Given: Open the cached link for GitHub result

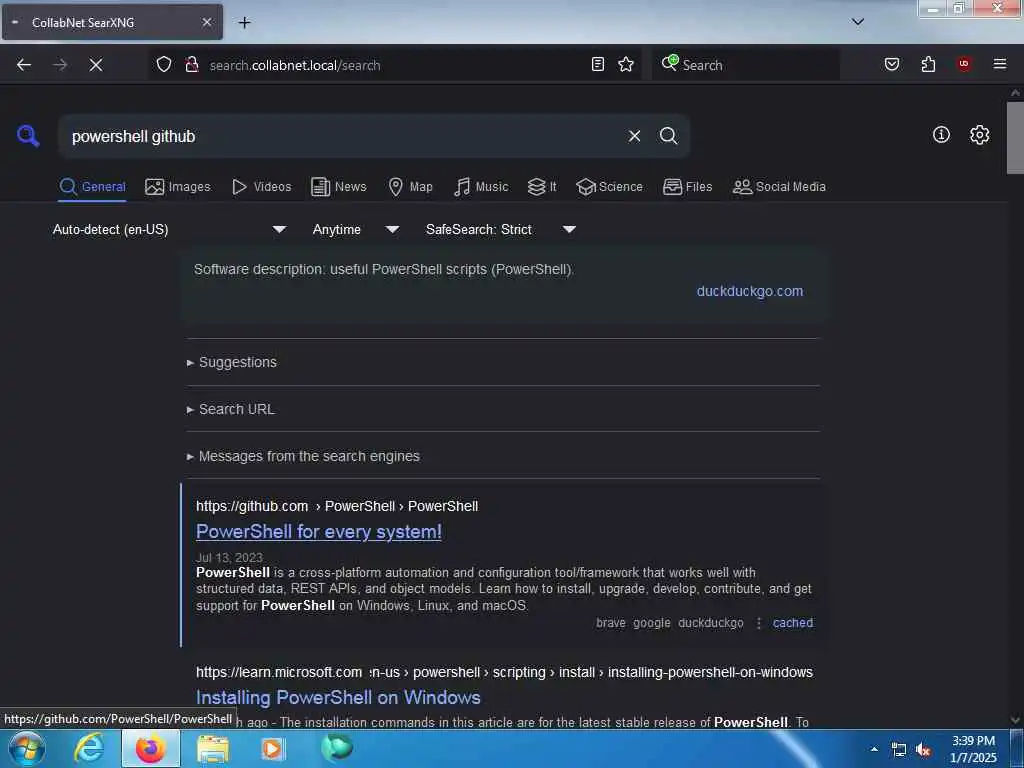Looking at the screenshot, I should (793, 623).
